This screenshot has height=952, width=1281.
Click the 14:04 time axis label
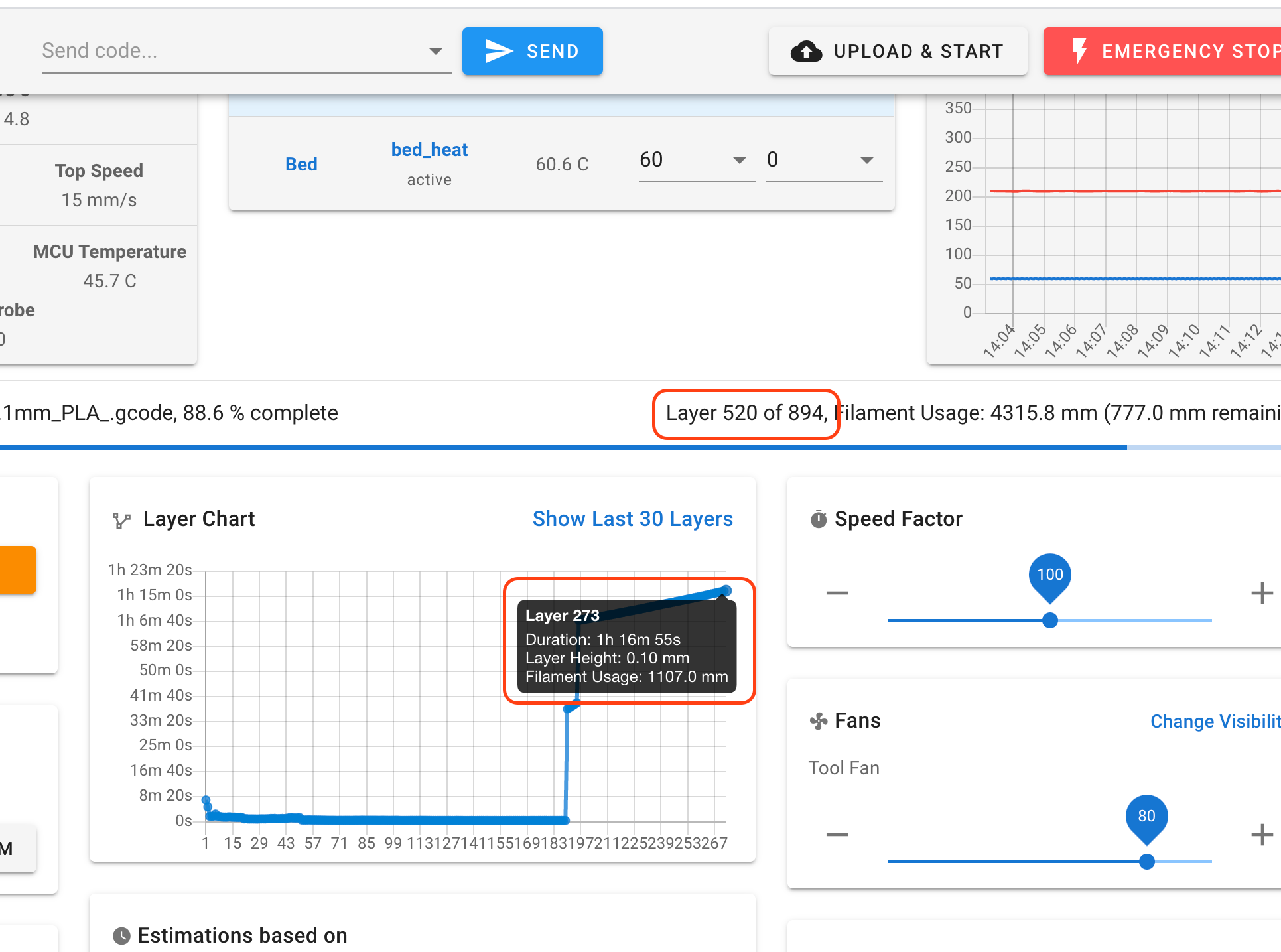tap(999, 340)
